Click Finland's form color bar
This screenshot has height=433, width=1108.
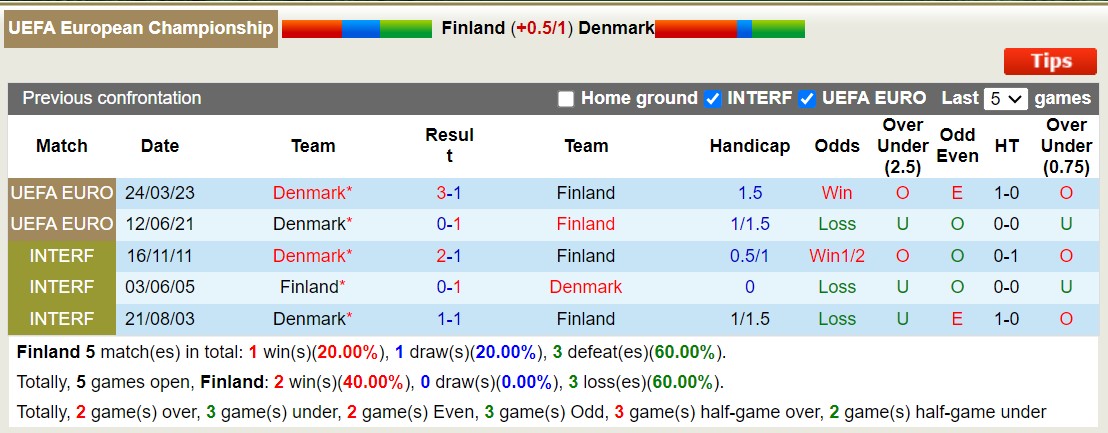[357, 29]
